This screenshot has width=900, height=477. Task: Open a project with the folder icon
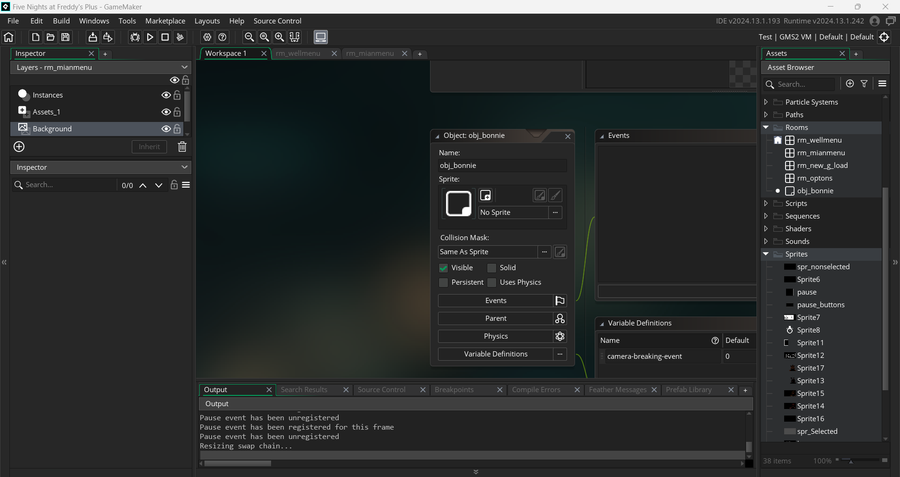51,37
